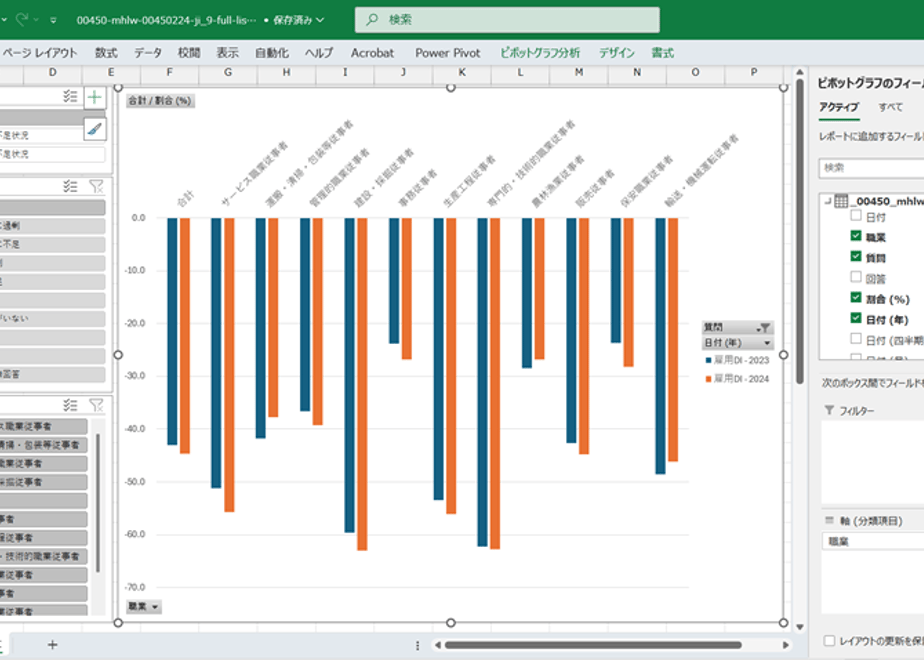The height and width of the screenshot is (660, 924).
Task: Select the 職業 field in the axis box
Action: [x=873, y=541]
